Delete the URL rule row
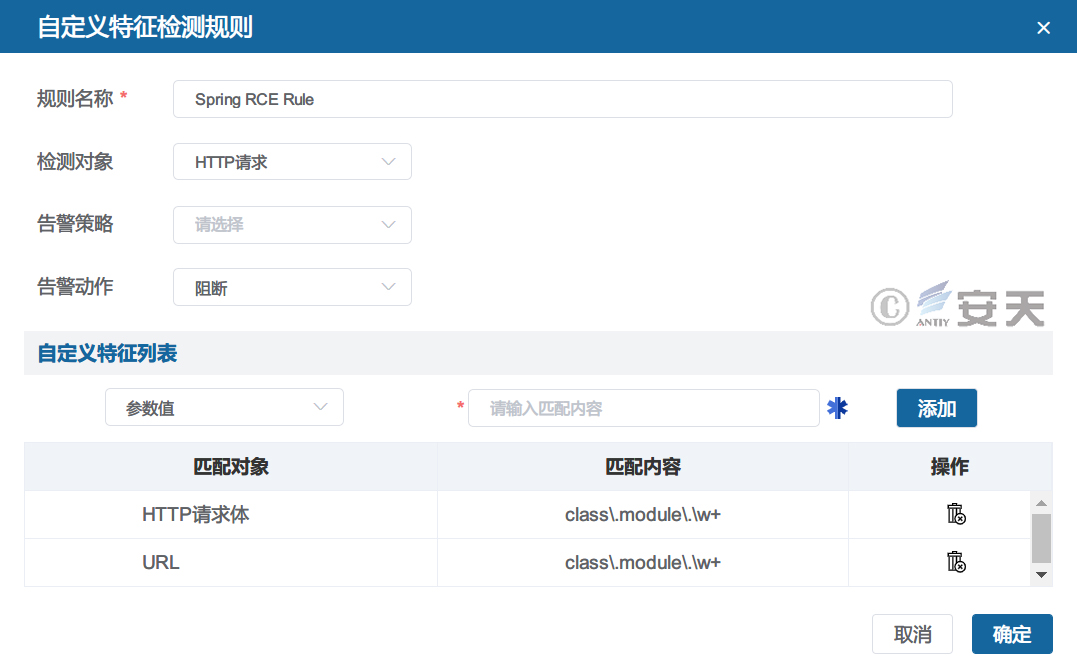 coord(956,562)
